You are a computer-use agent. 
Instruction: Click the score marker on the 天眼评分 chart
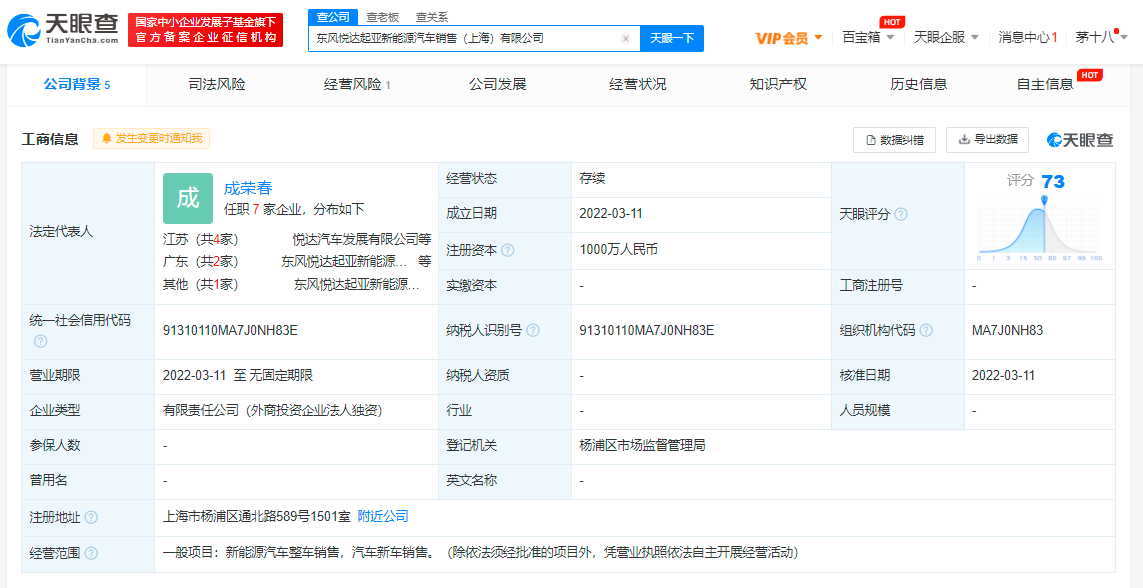coord(1044,198)
